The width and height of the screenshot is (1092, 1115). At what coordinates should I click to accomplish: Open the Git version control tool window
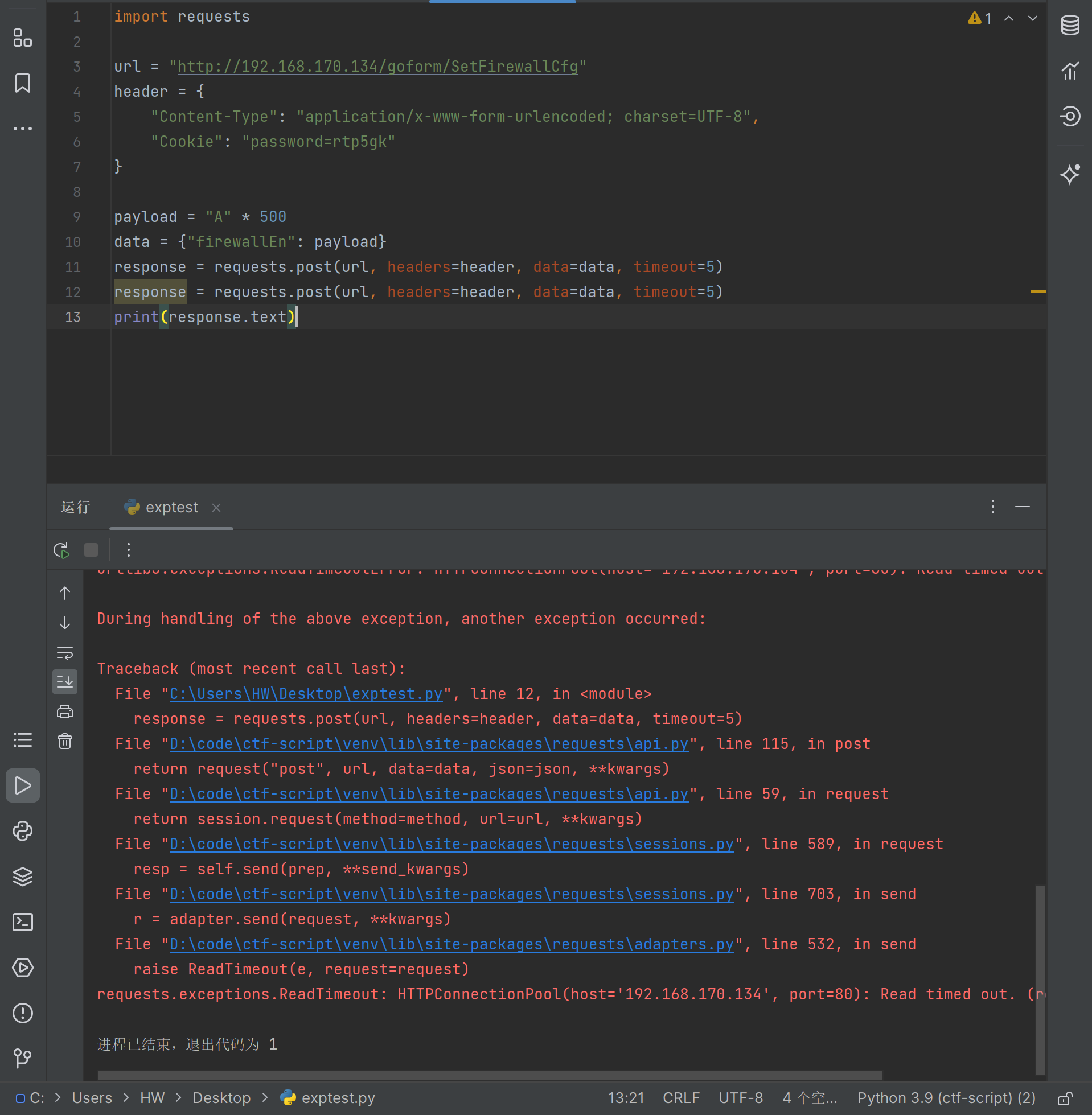[22, 1058]
